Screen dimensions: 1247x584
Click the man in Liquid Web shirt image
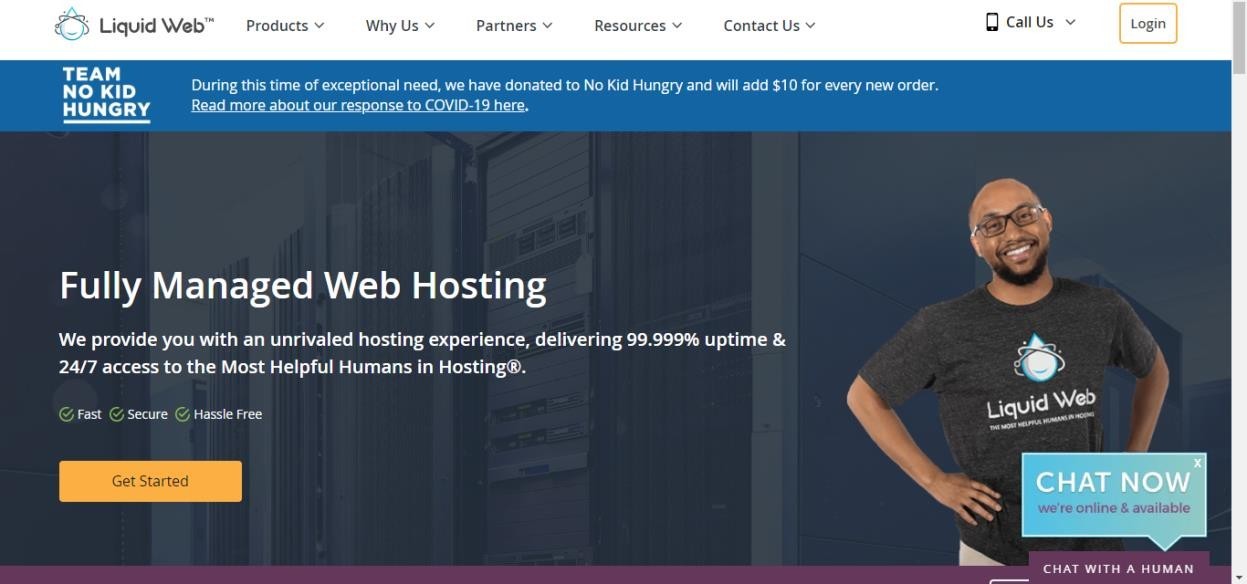coord(1008,370)
